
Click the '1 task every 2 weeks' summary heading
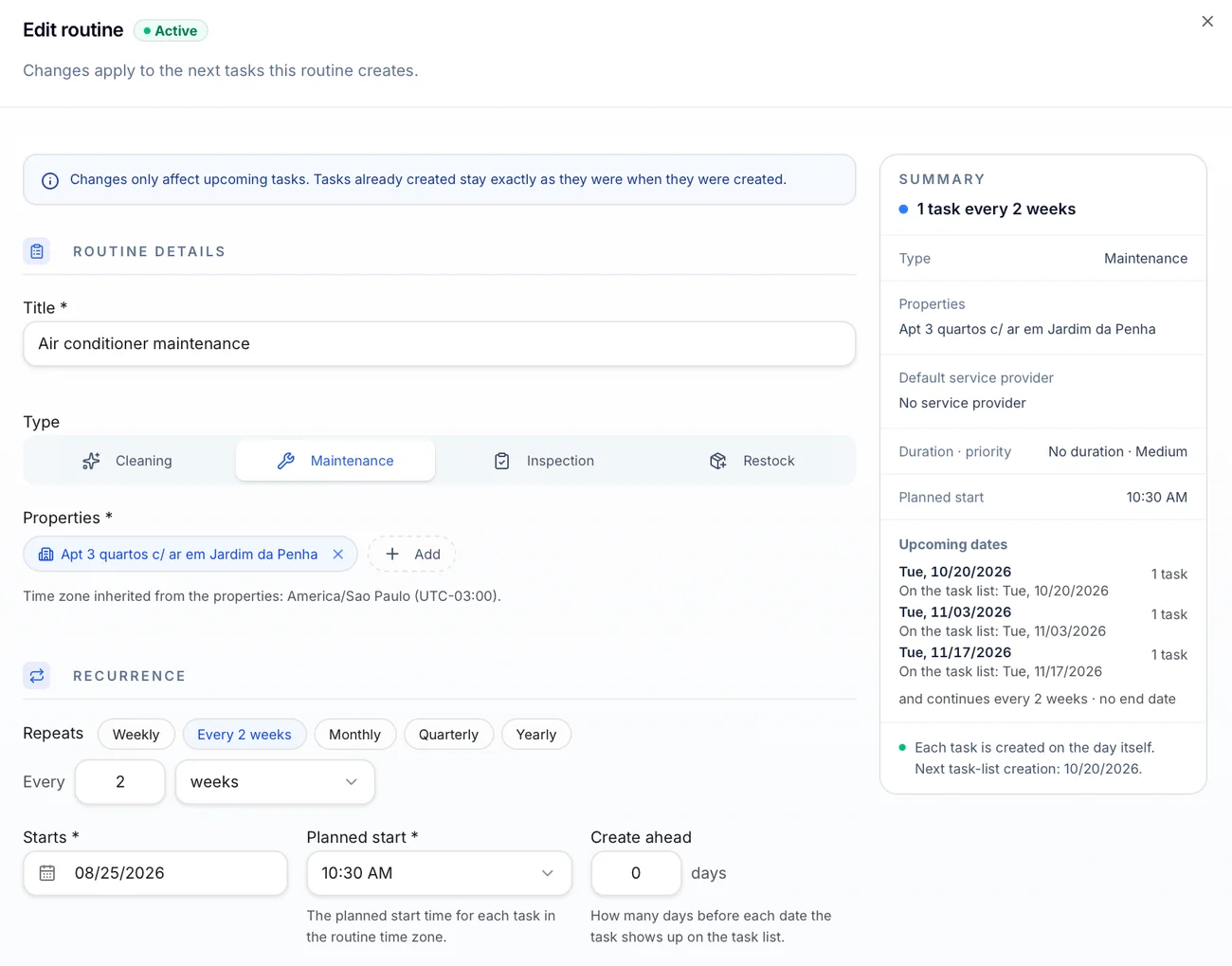coord(996,209)
